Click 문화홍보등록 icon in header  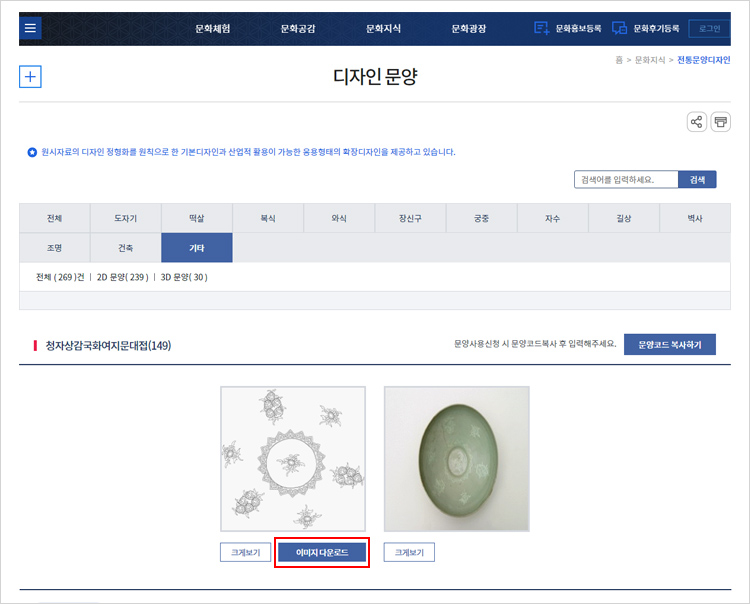543,28
